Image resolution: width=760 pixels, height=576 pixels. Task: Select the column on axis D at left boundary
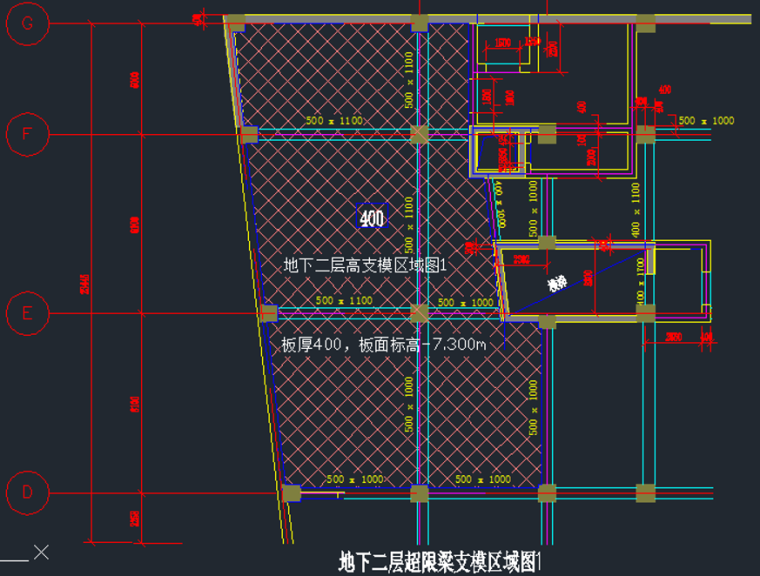pyautogui.click(x=291, y=493)
